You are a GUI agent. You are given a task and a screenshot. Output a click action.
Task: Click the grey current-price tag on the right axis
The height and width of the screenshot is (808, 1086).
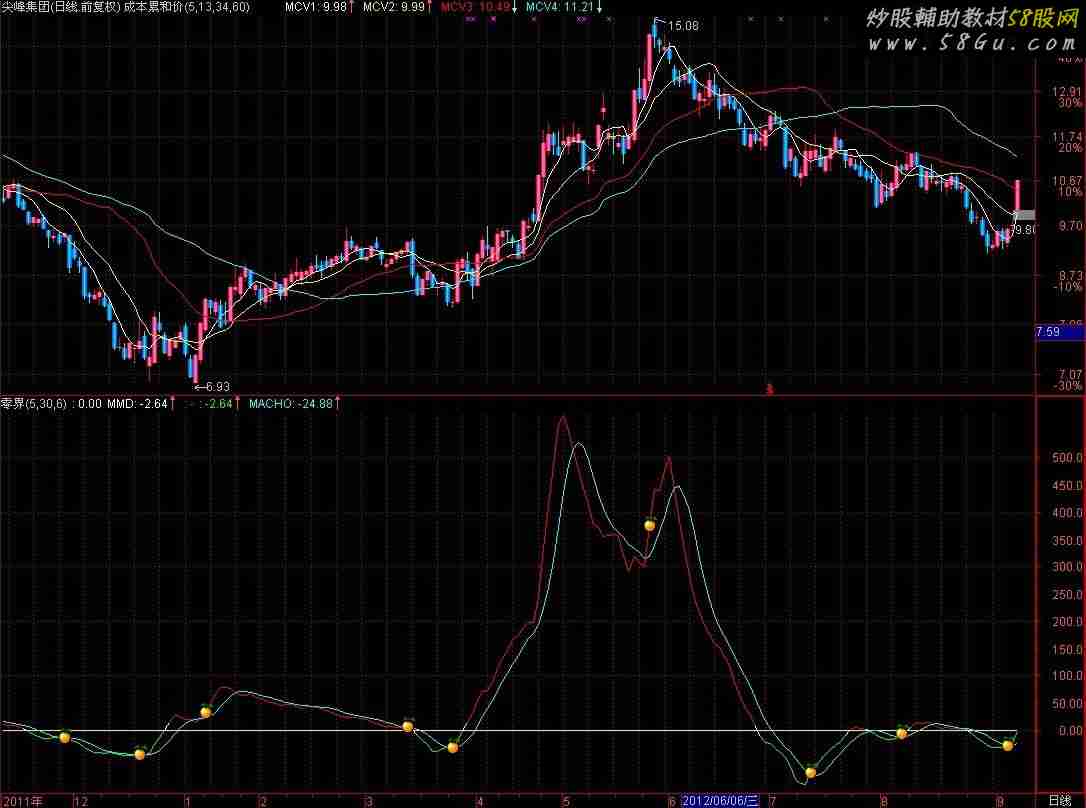(x=1025, y=215)
